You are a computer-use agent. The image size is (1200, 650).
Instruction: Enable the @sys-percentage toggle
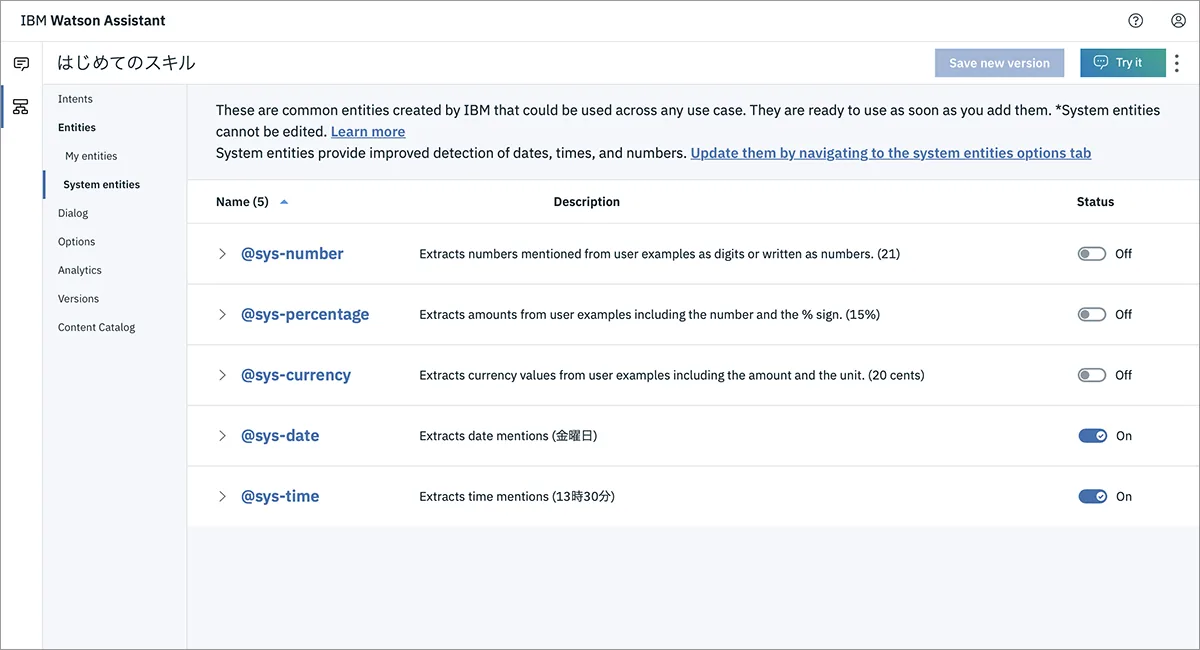click(1091, 314)
